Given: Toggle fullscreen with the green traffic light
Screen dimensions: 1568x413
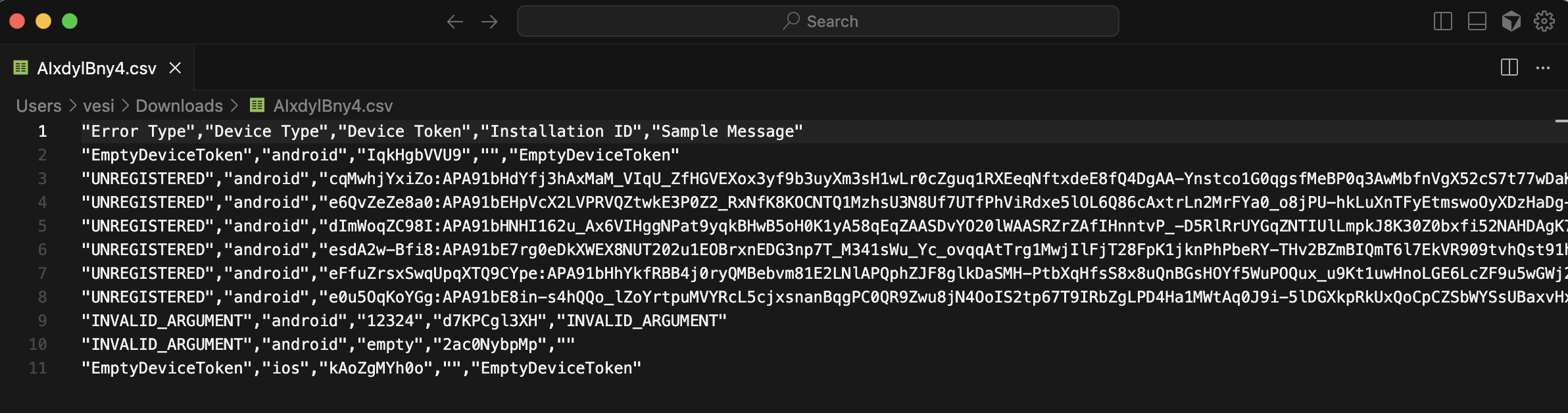Looking at the screenshot, I should (x=68, y=20).
